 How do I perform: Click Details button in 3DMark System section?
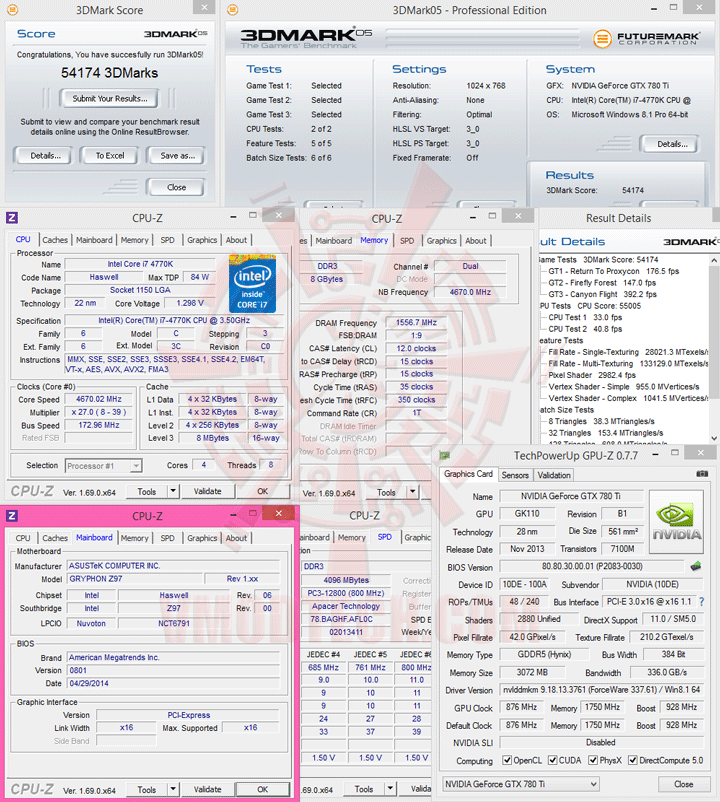point(672,144)
